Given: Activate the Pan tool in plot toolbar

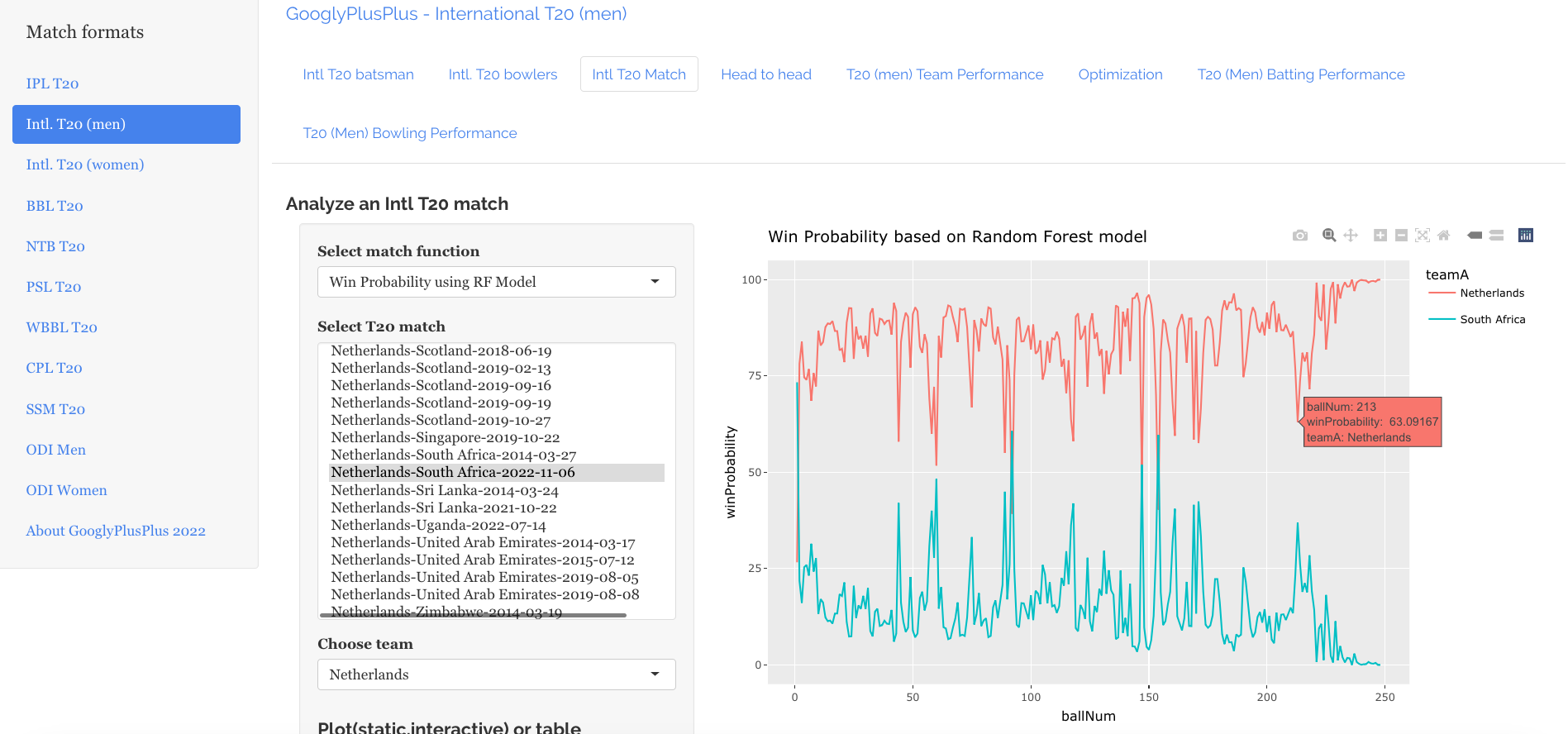Looking at the screenshot, I should [x=1351, y=236].
